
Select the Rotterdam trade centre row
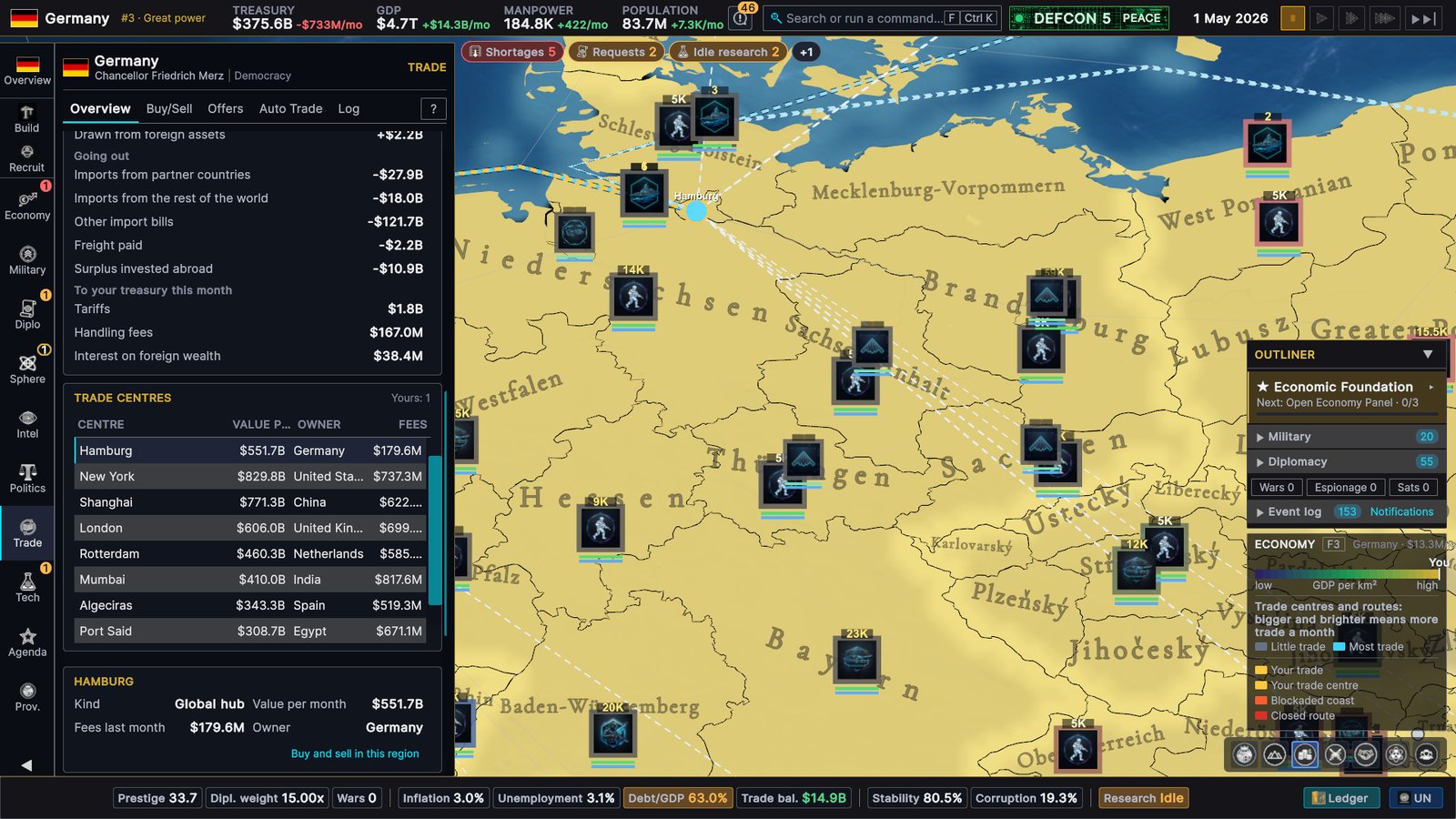pos(251,553)
